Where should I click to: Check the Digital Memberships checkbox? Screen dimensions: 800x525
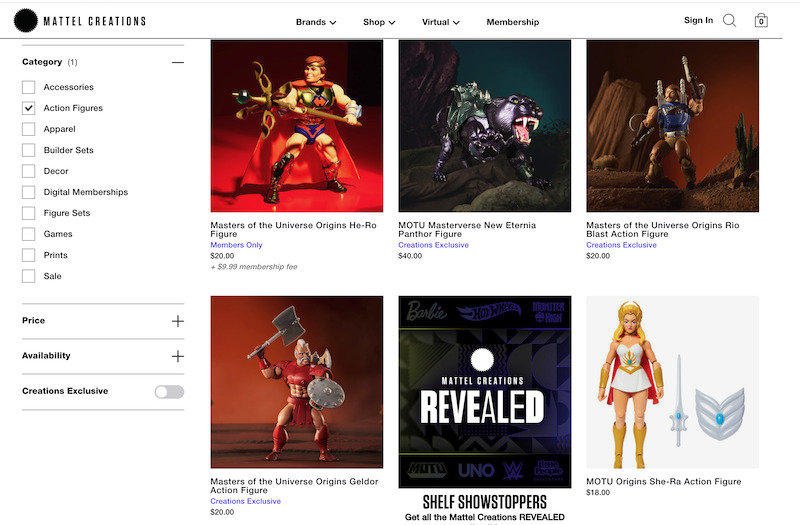tap(29, 192)
